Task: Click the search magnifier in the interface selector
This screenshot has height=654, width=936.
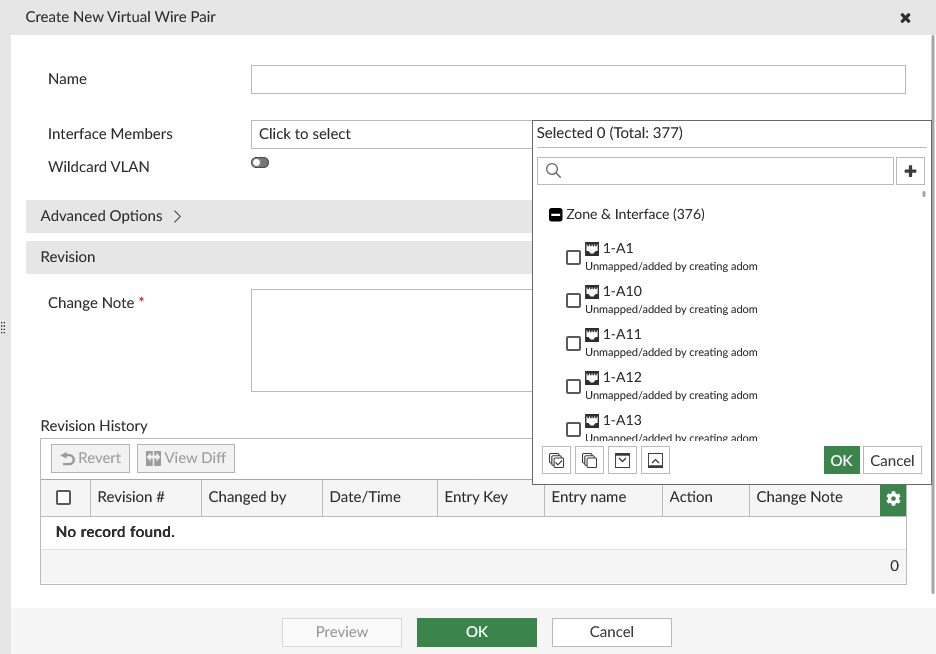Action: (553, 170)
